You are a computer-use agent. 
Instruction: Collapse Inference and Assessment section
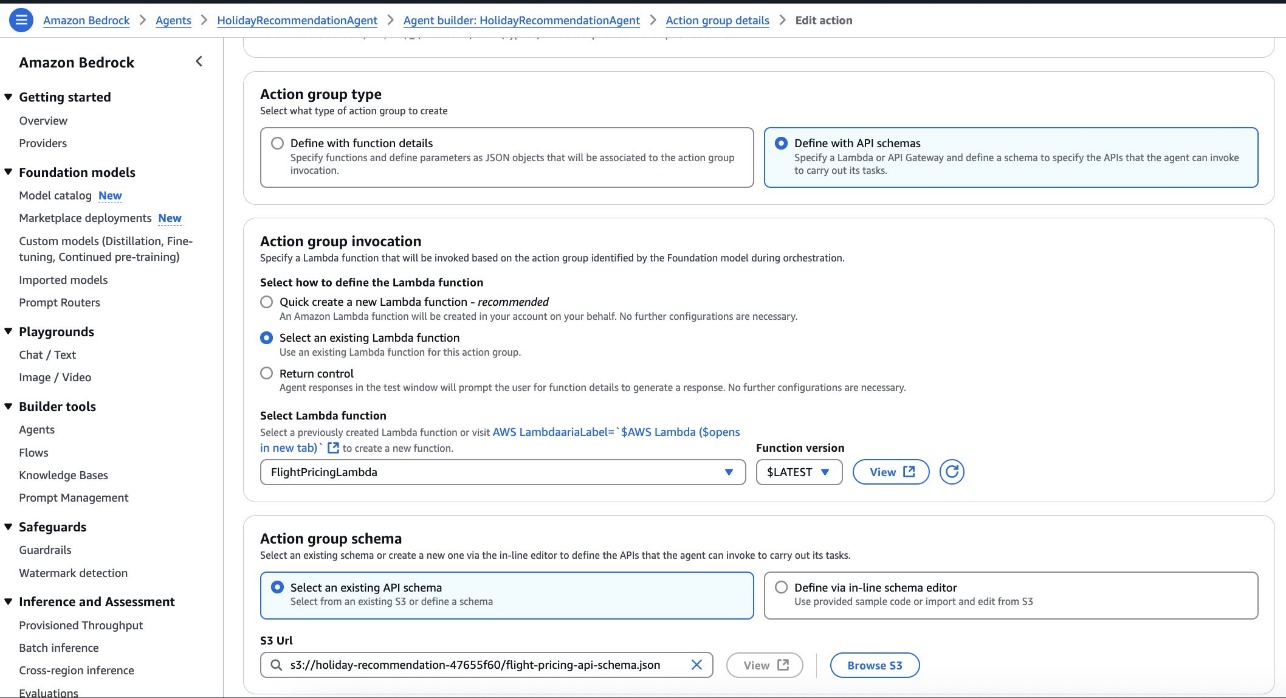9,602
